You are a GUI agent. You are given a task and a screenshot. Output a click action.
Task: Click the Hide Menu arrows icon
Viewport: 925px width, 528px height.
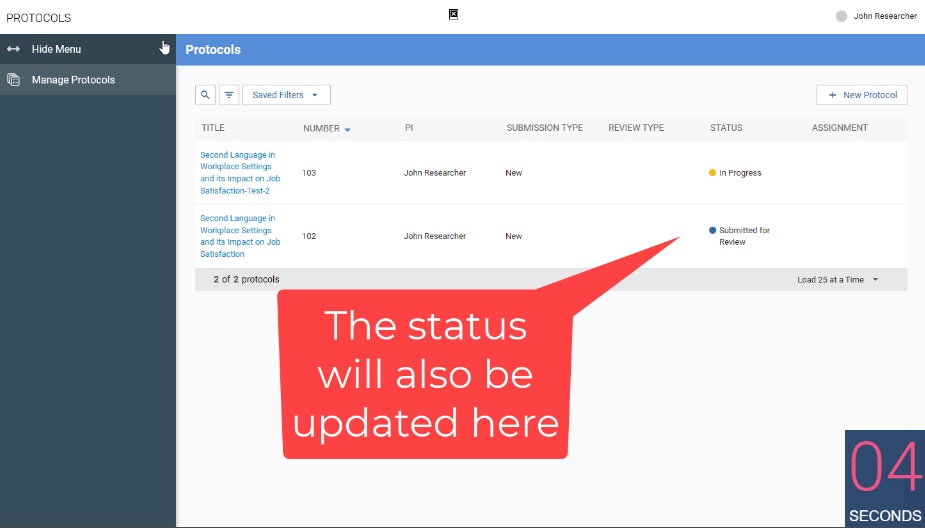coord(14,49)
